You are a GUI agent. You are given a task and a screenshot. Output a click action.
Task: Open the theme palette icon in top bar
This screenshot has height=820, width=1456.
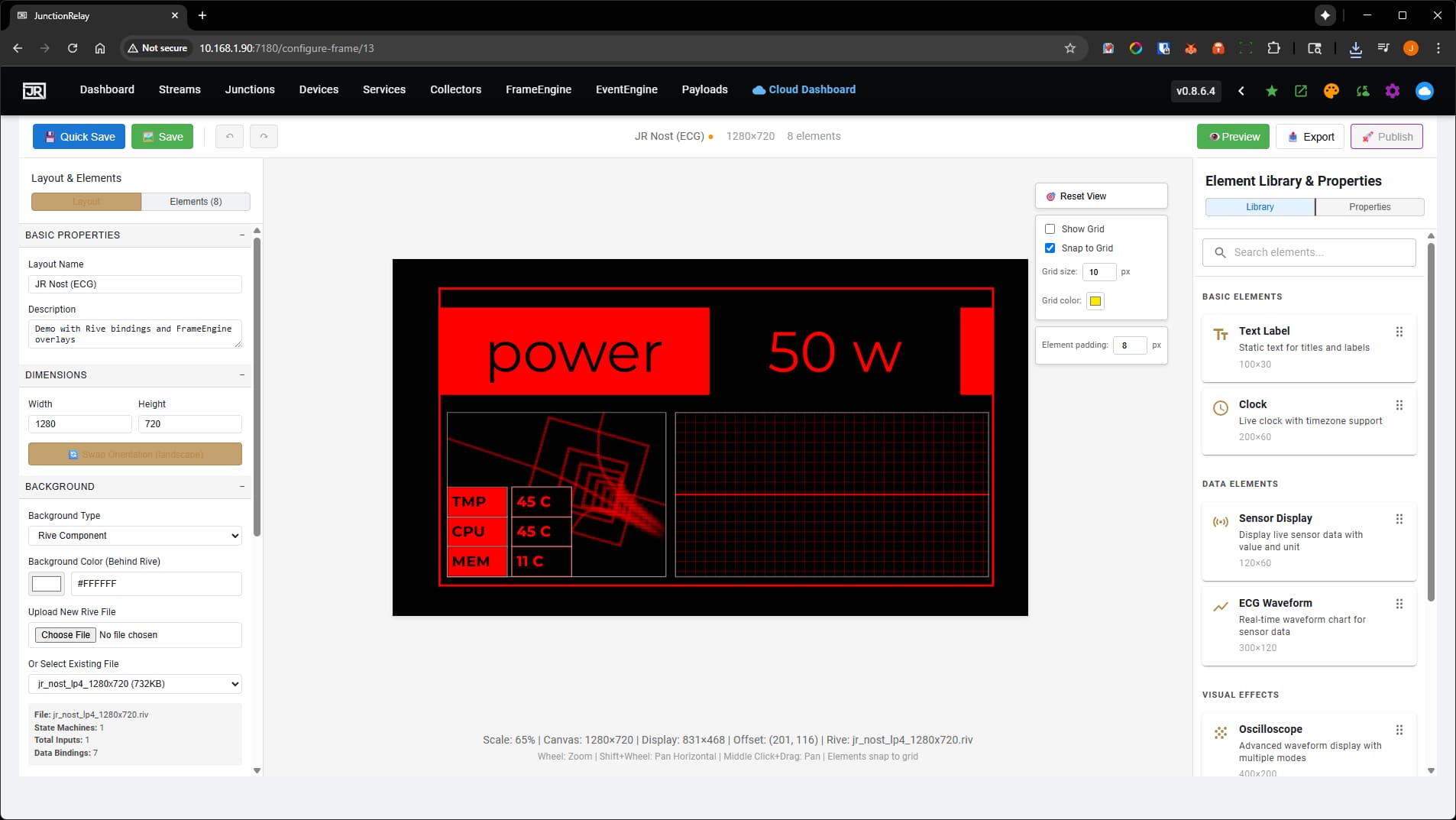tap(1331, 91)
